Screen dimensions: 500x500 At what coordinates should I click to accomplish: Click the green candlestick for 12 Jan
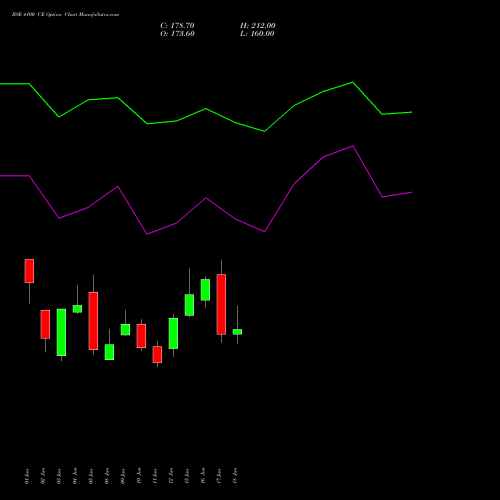point(173,333)
